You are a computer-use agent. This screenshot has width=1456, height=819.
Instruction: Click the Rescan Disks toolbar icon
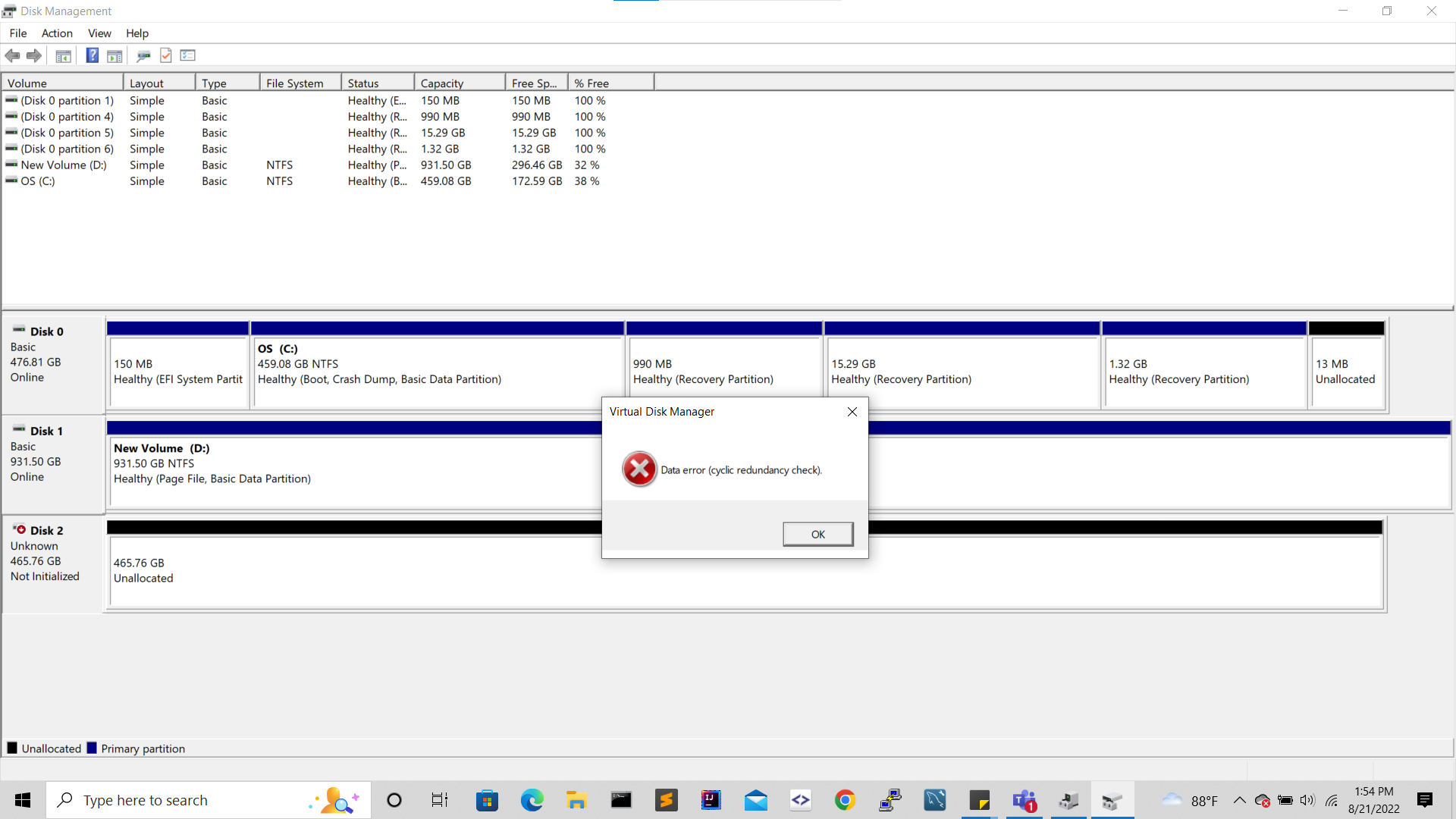tap(143, 55)
